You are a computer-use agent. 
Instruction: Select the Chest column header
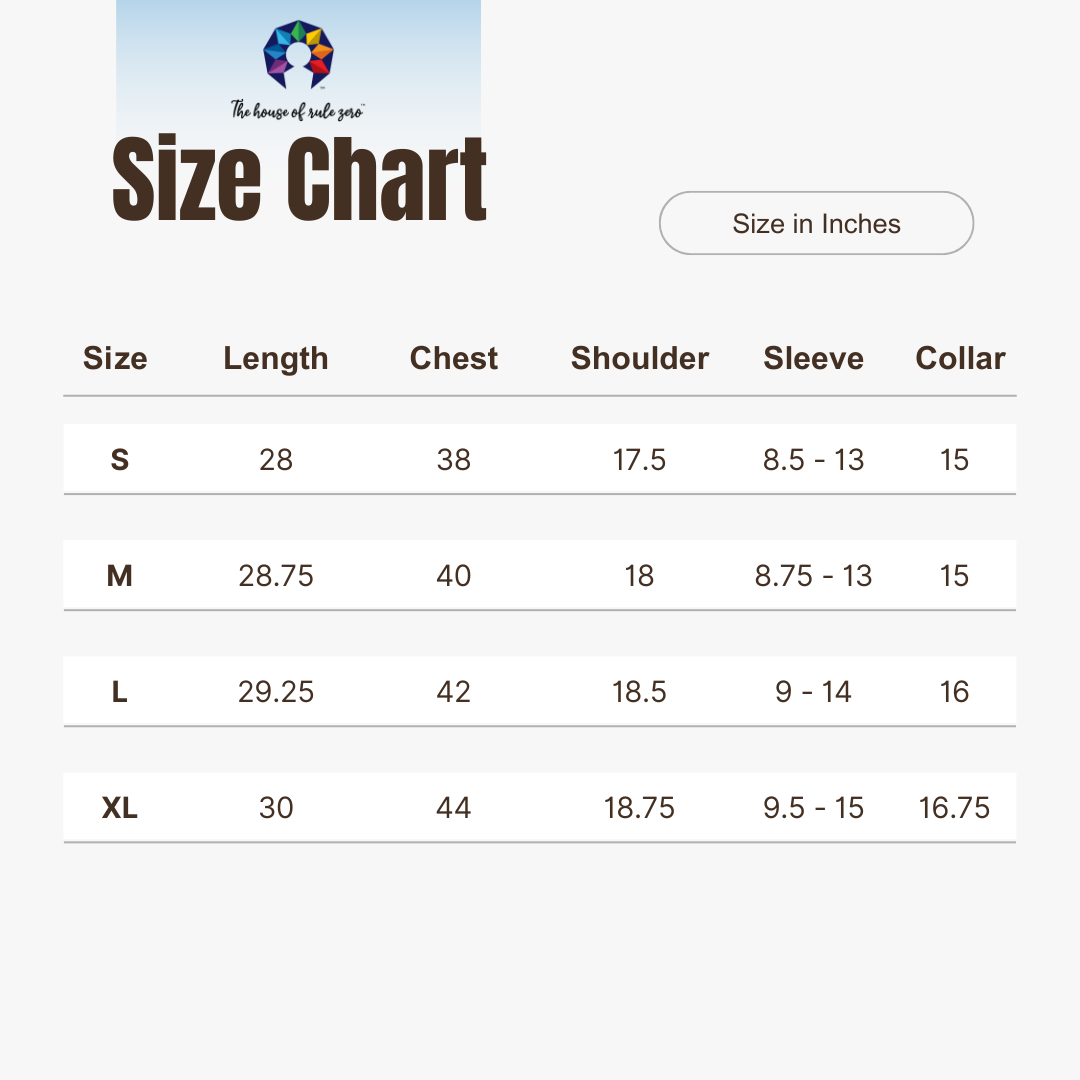453,358
